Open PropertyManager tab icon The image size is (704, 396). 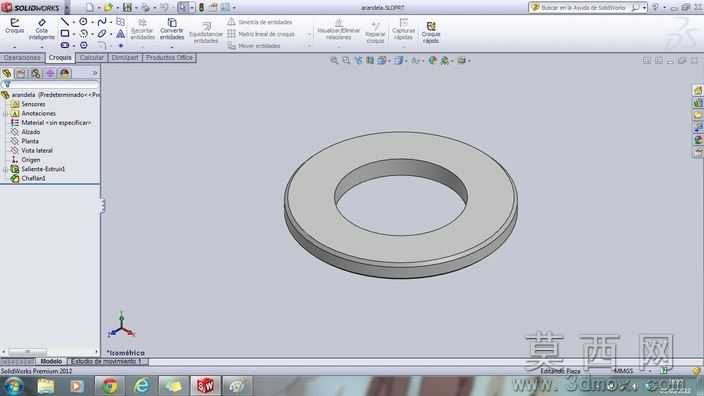21,73
